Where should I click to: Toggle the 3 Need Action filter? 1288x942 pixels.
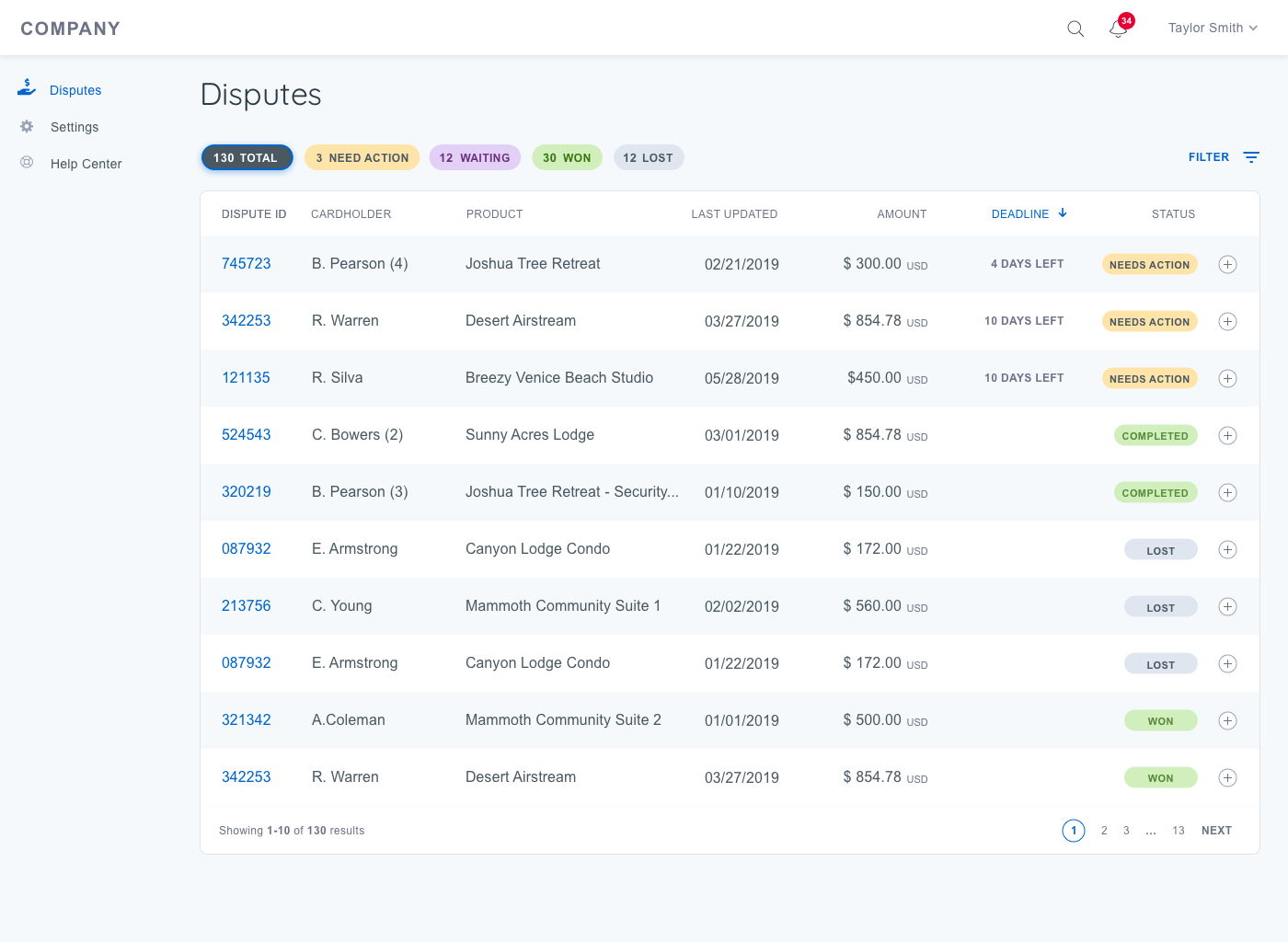[x=362, y=158]
